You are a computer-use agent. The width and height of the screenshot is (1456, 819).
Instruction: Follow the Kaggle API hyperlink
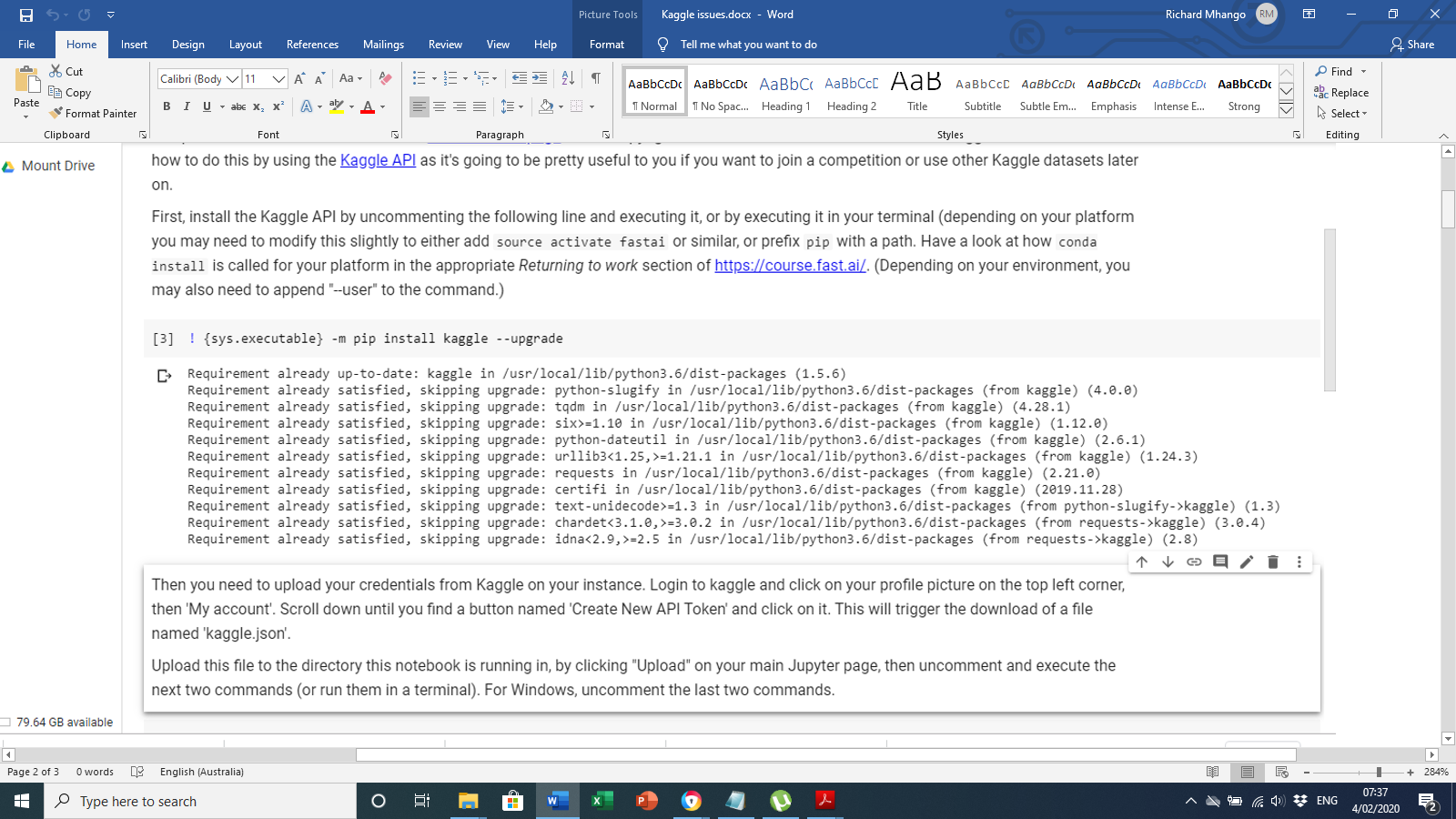pos(378,160)
